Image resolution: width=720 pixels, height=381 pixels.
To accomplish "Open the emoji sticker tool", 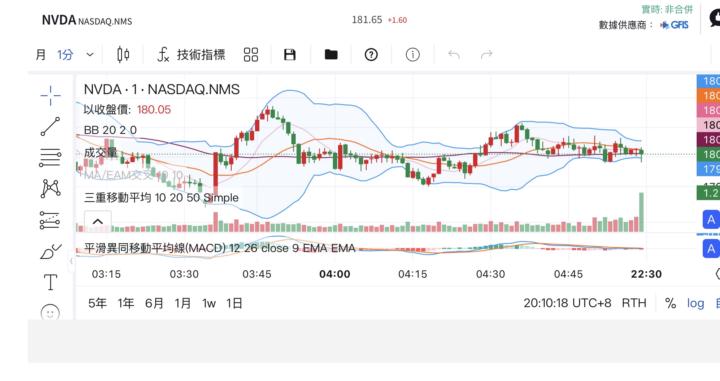I will click(50, 312).
